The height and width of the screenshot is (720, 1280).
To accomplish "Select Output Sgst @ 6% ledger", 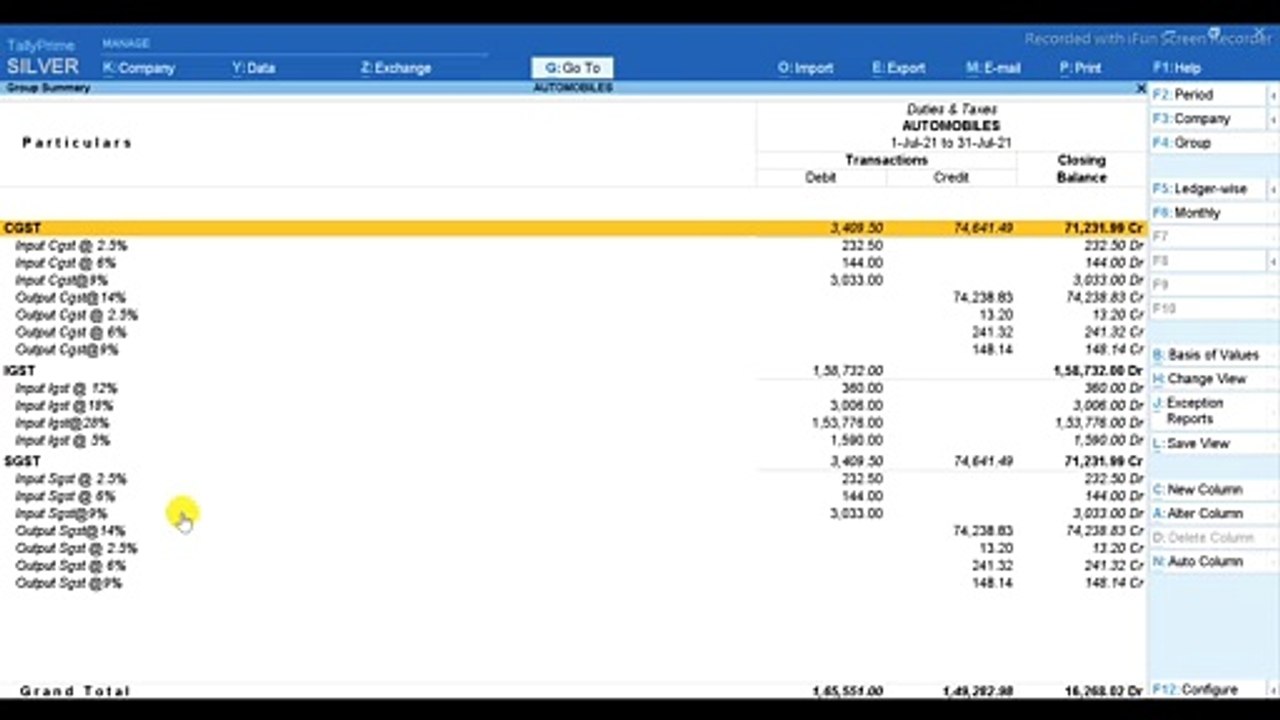I will (x=71, y=566).
